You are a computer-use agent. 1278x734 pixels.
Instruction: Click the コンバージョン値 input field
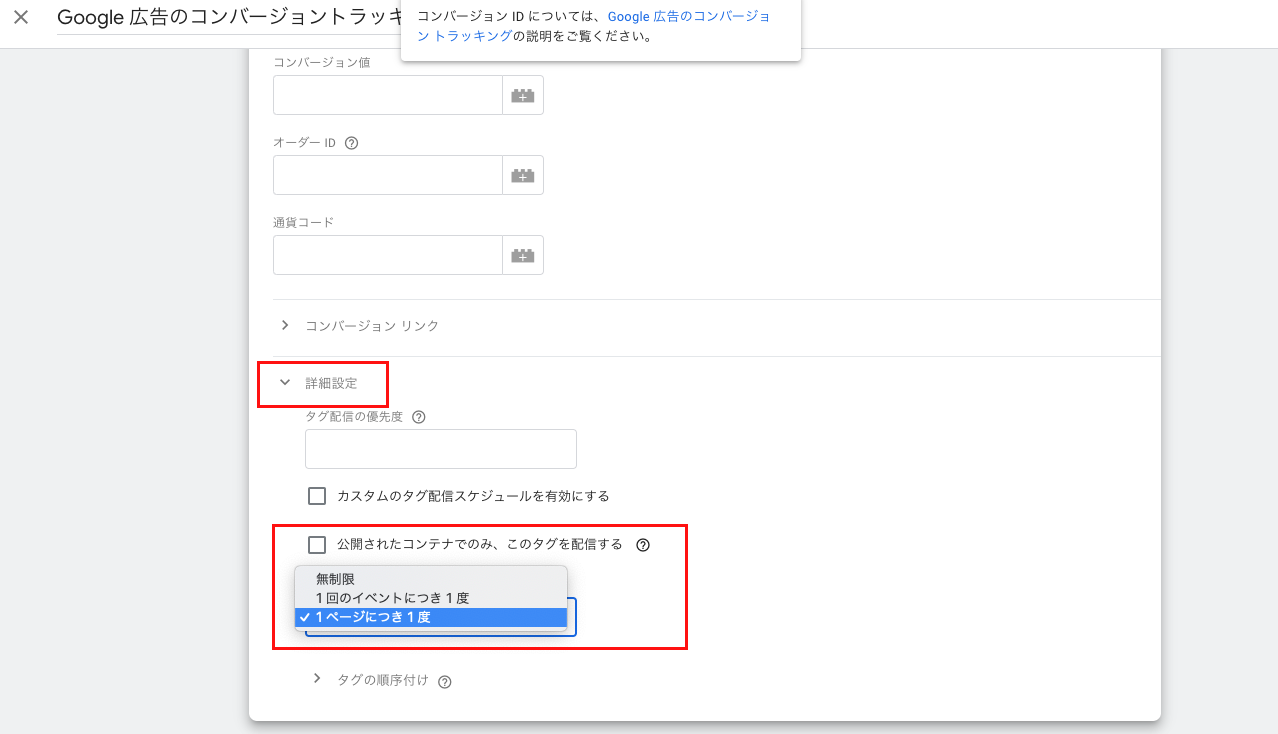(x=388, y=96)
